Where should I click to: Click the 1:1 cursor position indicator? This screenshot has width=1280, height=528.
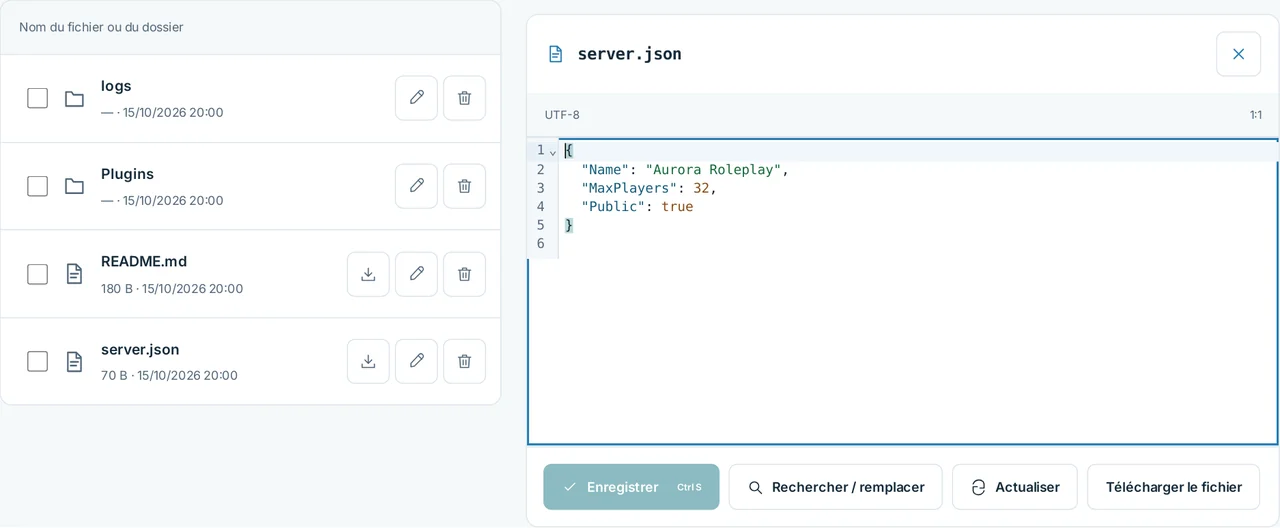coord(1255,115)
